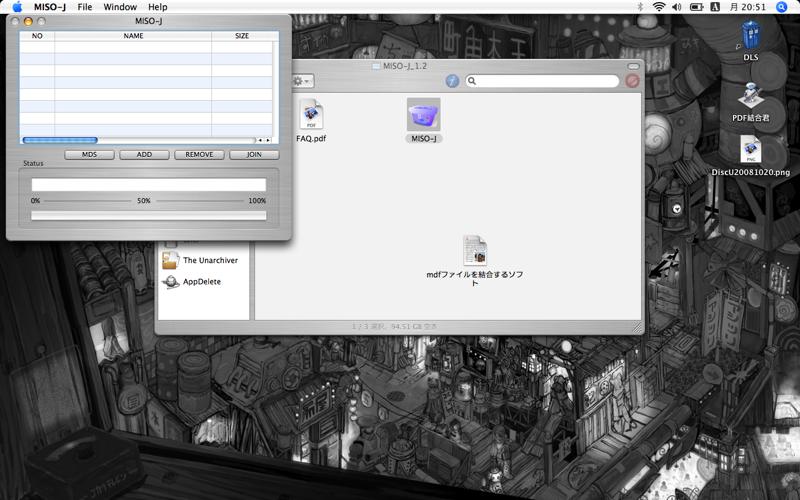
Task: Open the File menu
Action: pos(85,7)
